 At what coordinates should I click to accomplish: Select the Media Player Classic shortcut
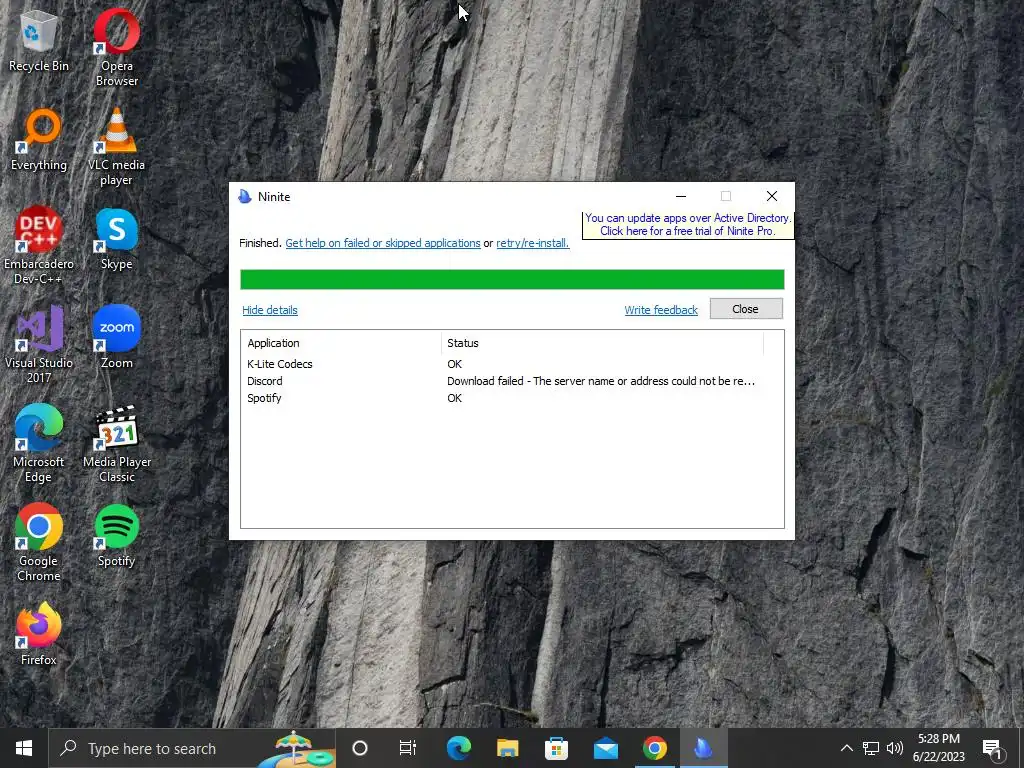tap(117, 443)
